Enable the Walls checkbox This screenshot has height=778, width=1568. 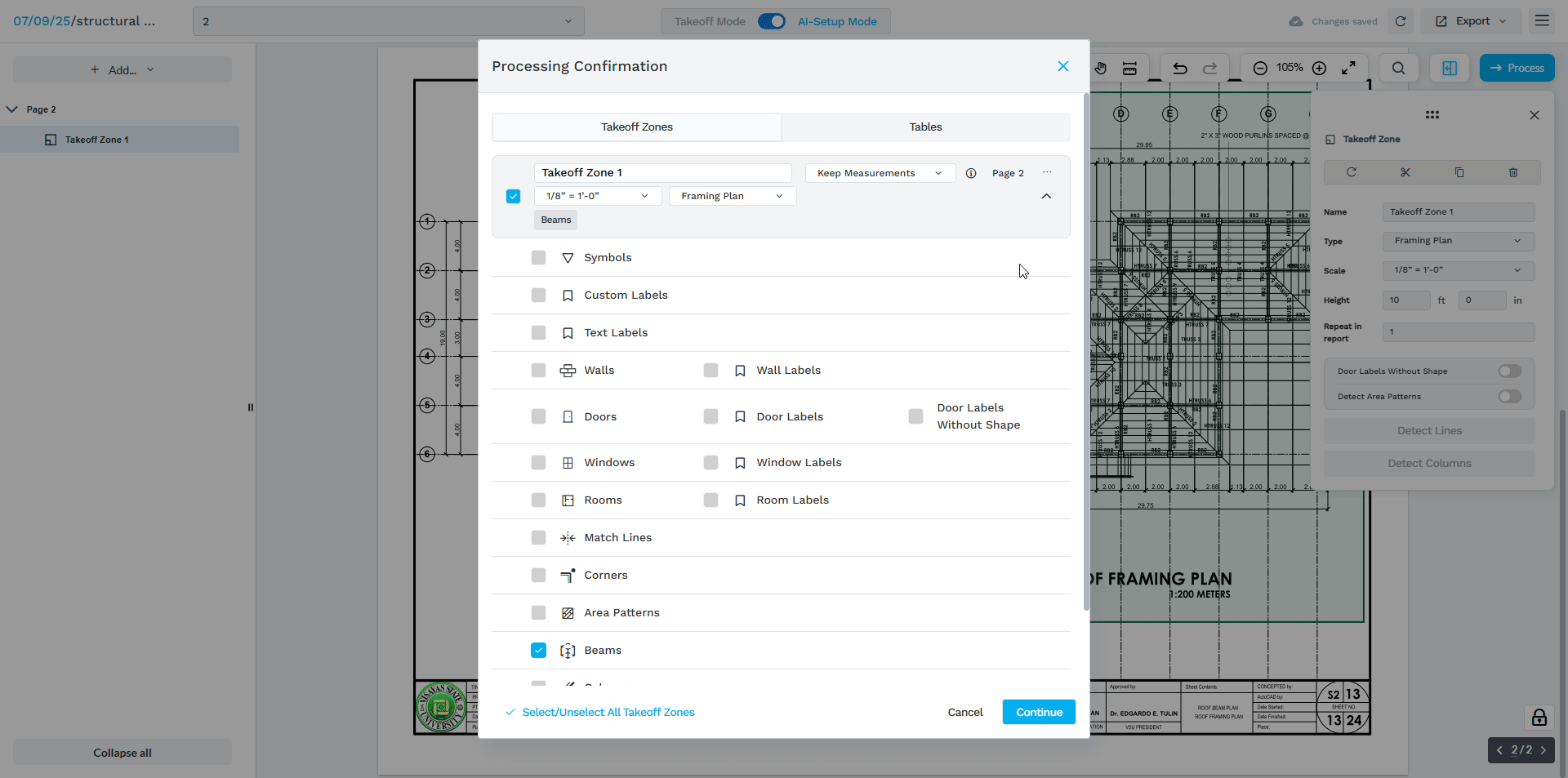click(x=538, y=371)
